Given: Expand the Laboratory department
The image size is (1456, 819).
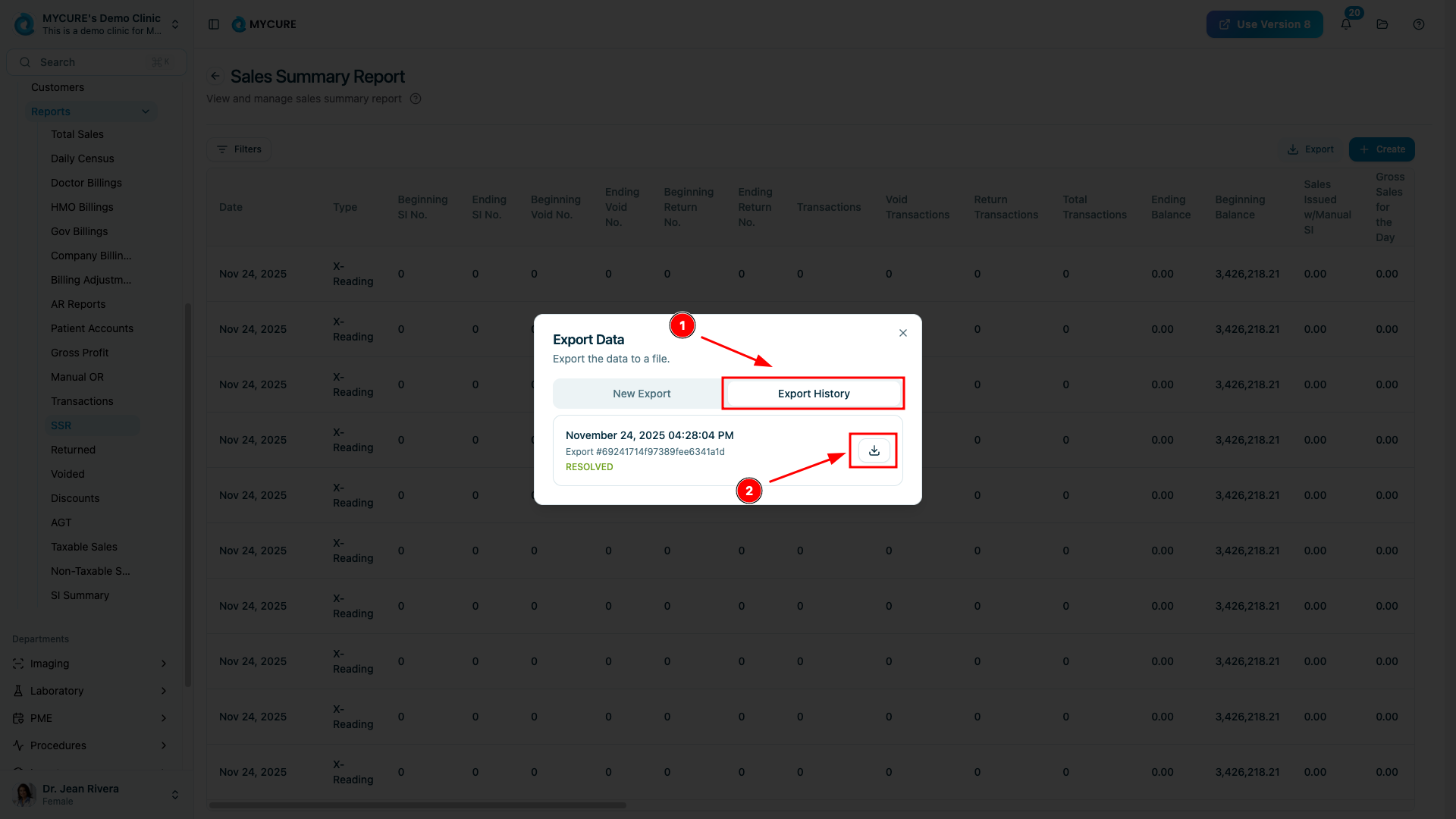Looking at the screenshot, I should (x=163, y=691).
